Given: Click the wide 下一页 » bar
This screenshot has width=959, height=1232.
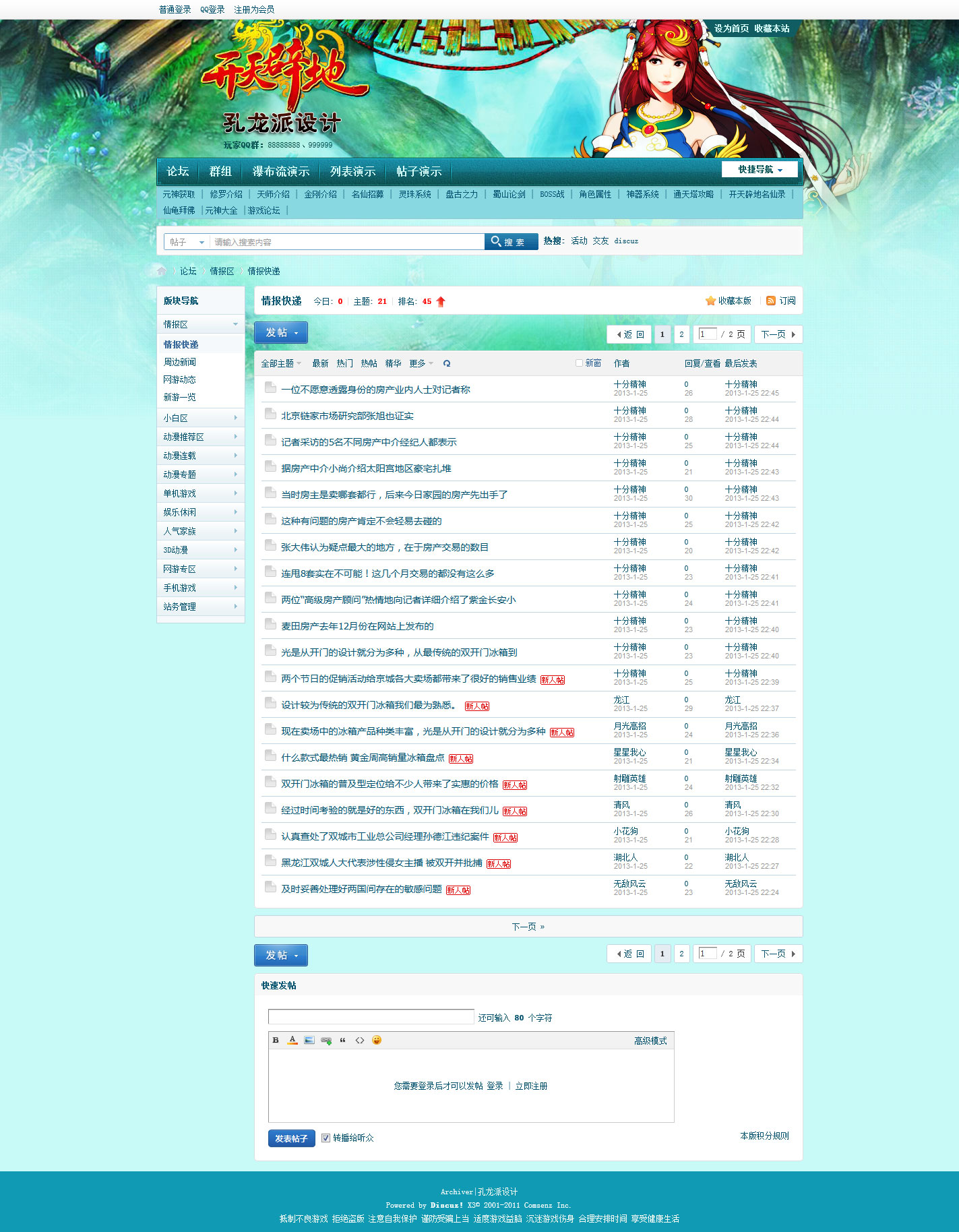Looking at the screenshot, I should tap(528, 926).
